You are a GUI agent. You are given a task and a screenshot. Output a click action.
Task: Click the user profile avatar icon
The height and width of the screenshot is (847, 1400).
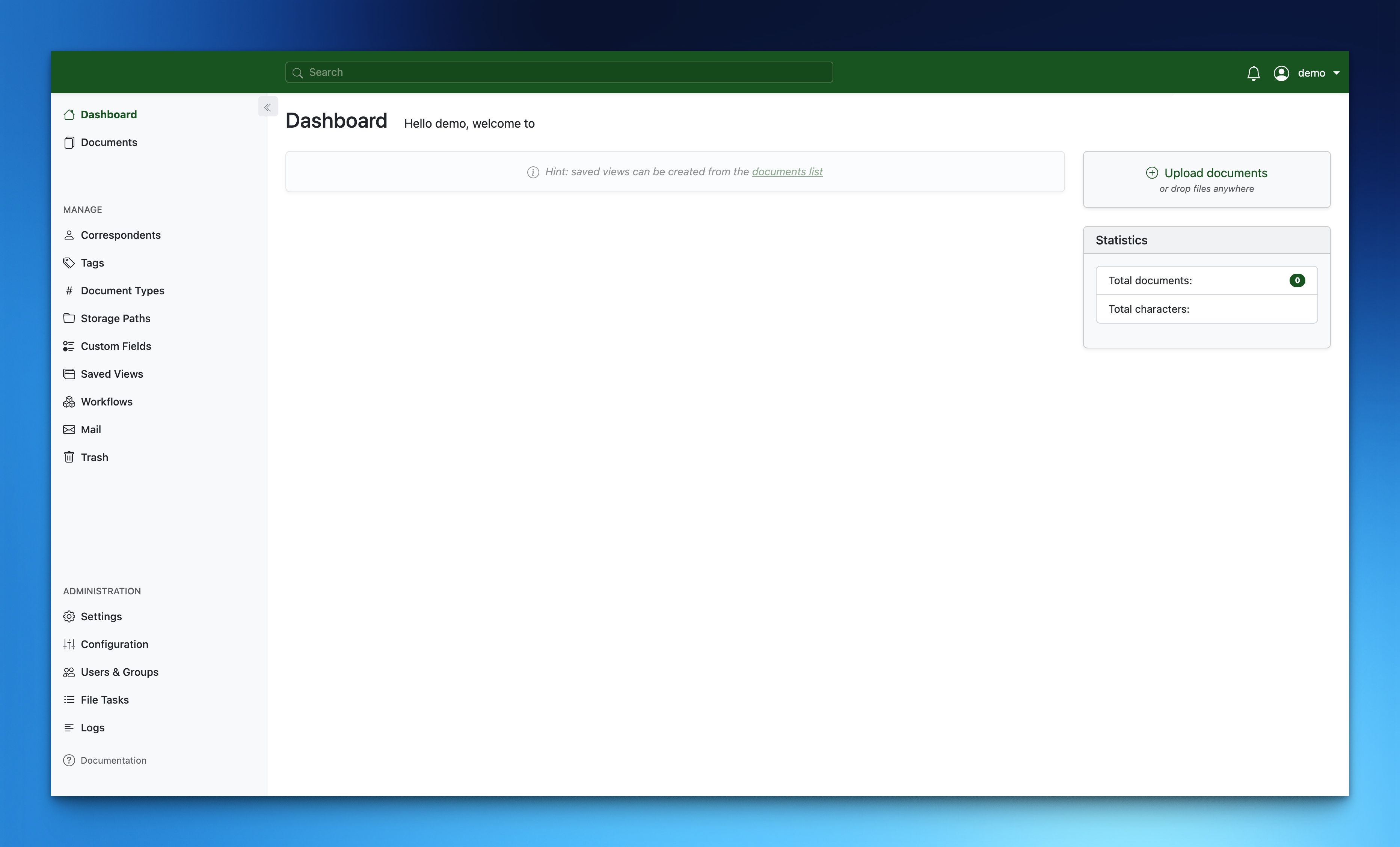[1281, 73]
